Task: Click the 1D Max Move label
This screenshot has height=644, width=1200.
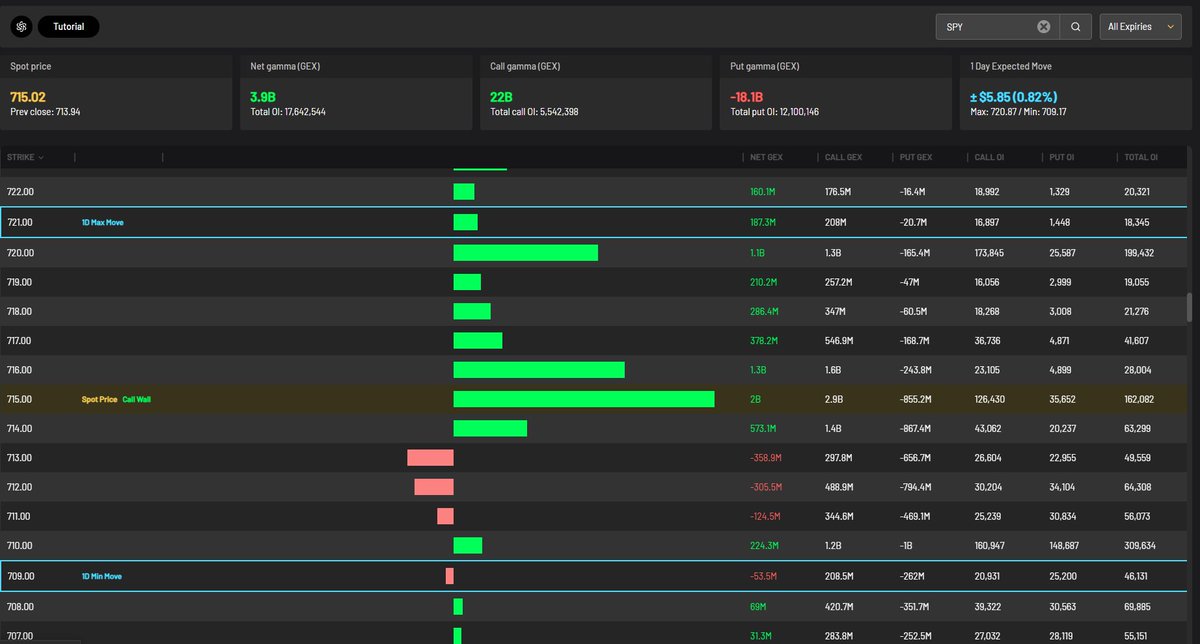Action: (x=101, y=222)
